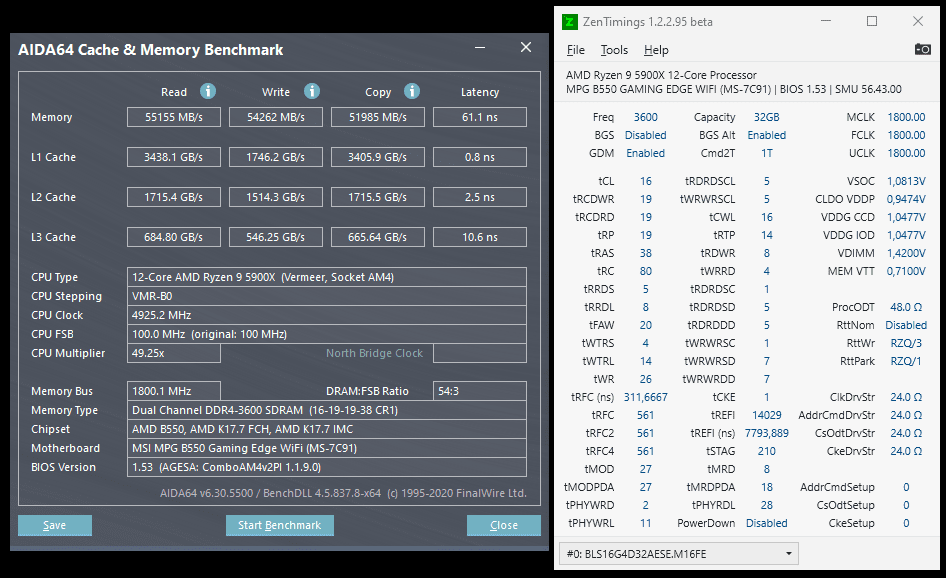Click the Save button in AIDA64
This screenshot has height=578, width=946.
coord(55,526)
